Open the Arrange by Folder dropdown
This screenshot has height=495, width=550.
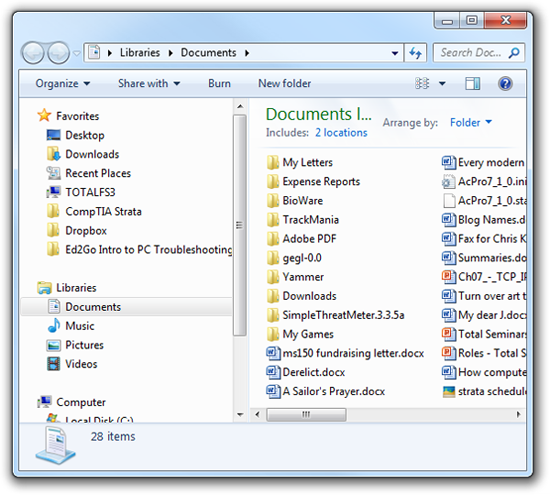[x=471, y=122]
